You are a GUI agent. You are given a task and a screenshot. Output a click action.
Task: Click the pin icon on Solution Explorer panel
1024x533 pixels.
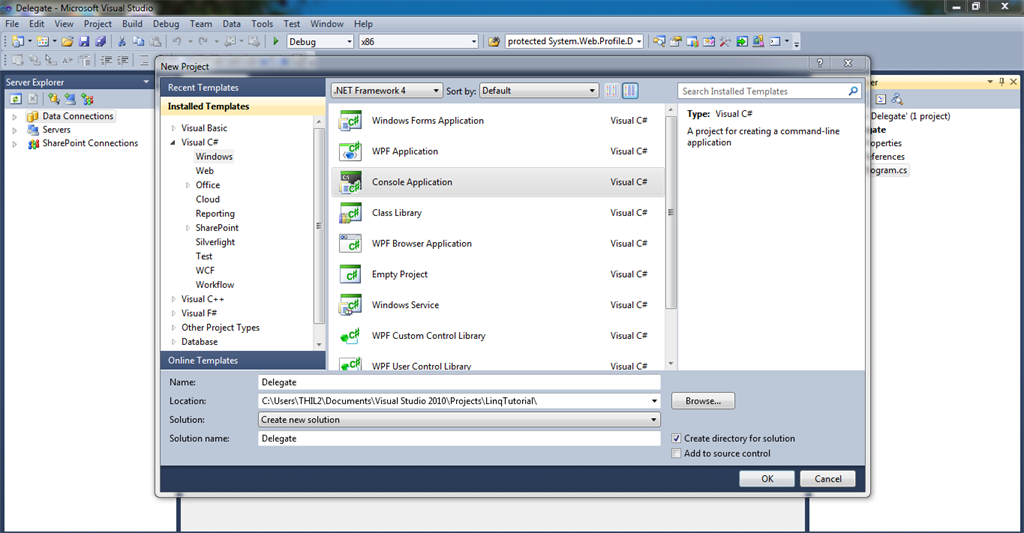pyautogui.click(x=1002, y=82)
